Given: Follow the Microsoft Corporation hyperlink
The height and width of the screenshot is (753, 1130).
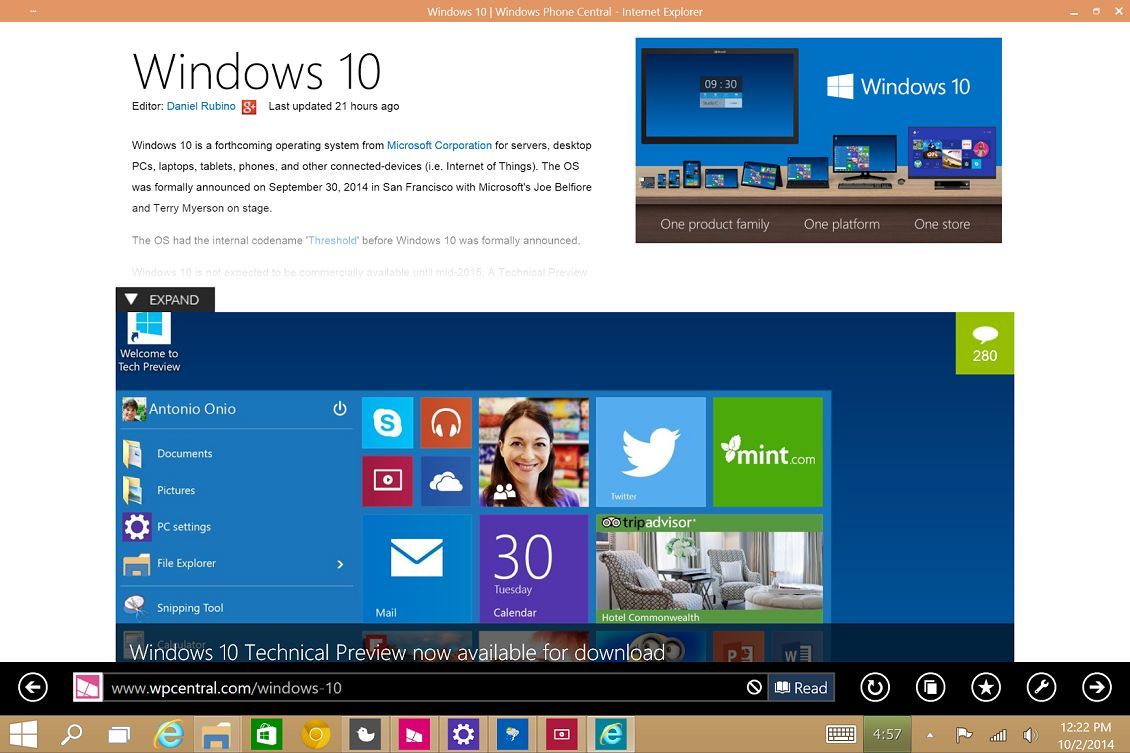Looking at the screenshot, I should (x=439, y=145).
